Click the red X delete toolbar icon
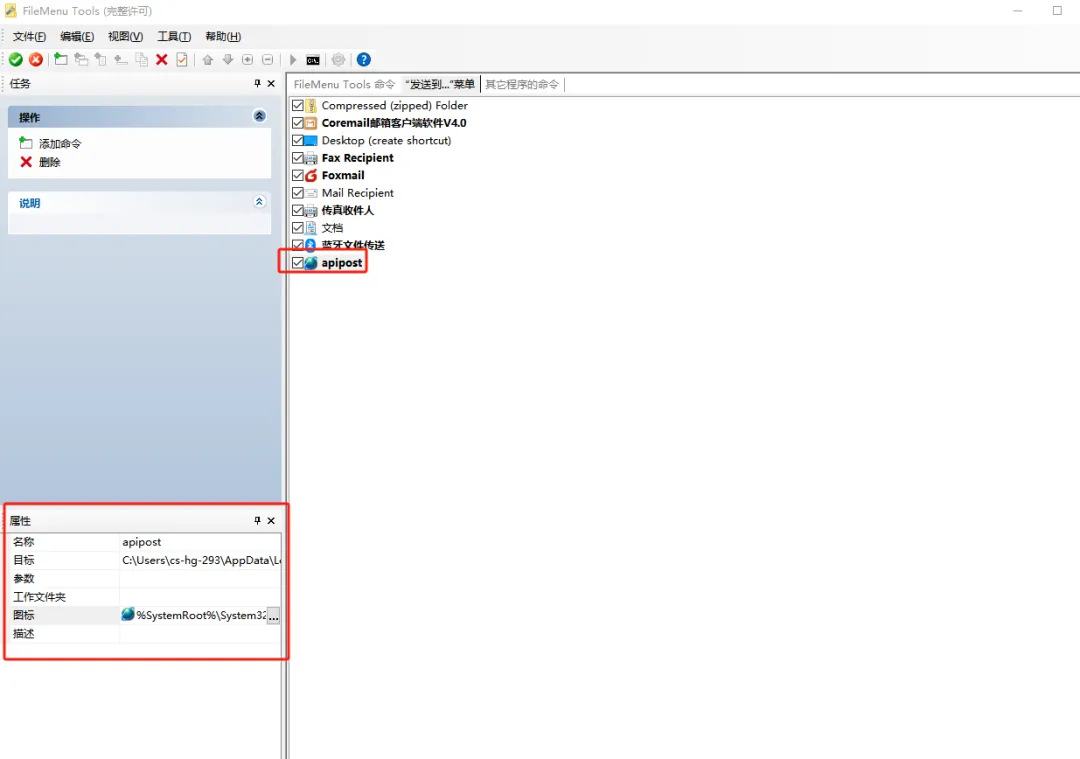The width and height of the screenshot is (1080, 759). 161,59
